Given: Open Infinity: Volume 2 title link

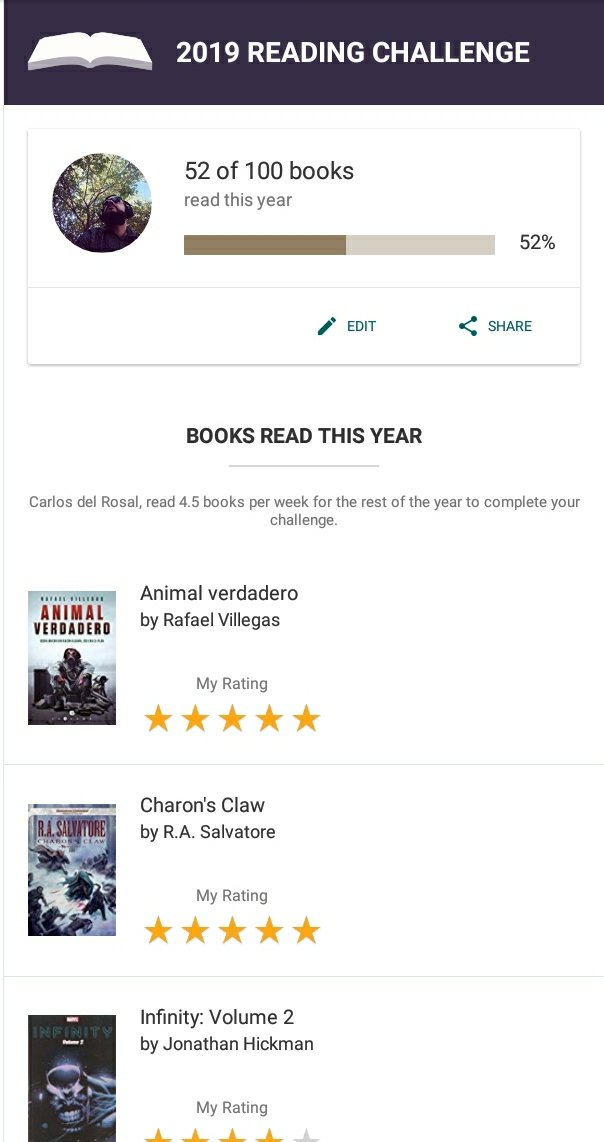Looking at the screenshot, I should [x=217, y=1017].
